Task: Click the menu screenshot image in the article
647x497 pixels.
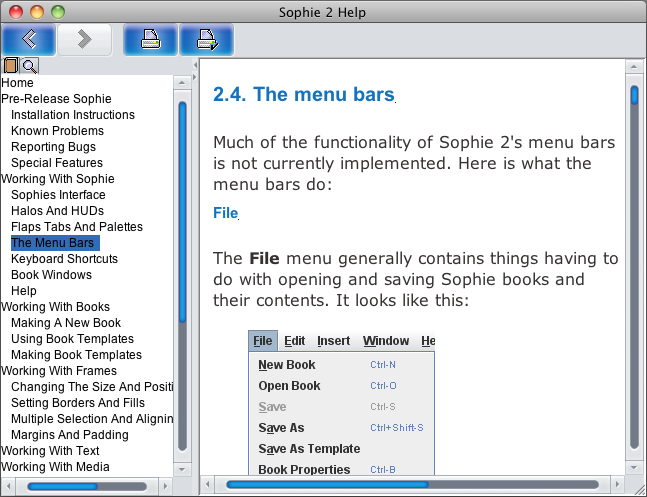Action: click(342, 402)
